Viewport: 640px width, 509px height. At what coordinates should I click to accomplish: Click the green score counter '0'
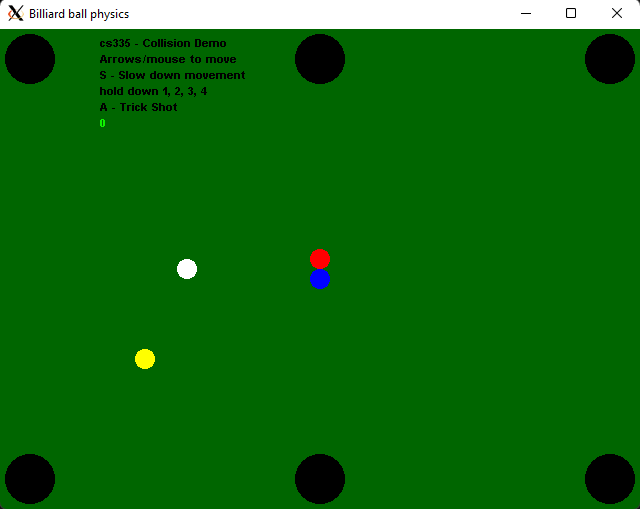coord(102,123)
